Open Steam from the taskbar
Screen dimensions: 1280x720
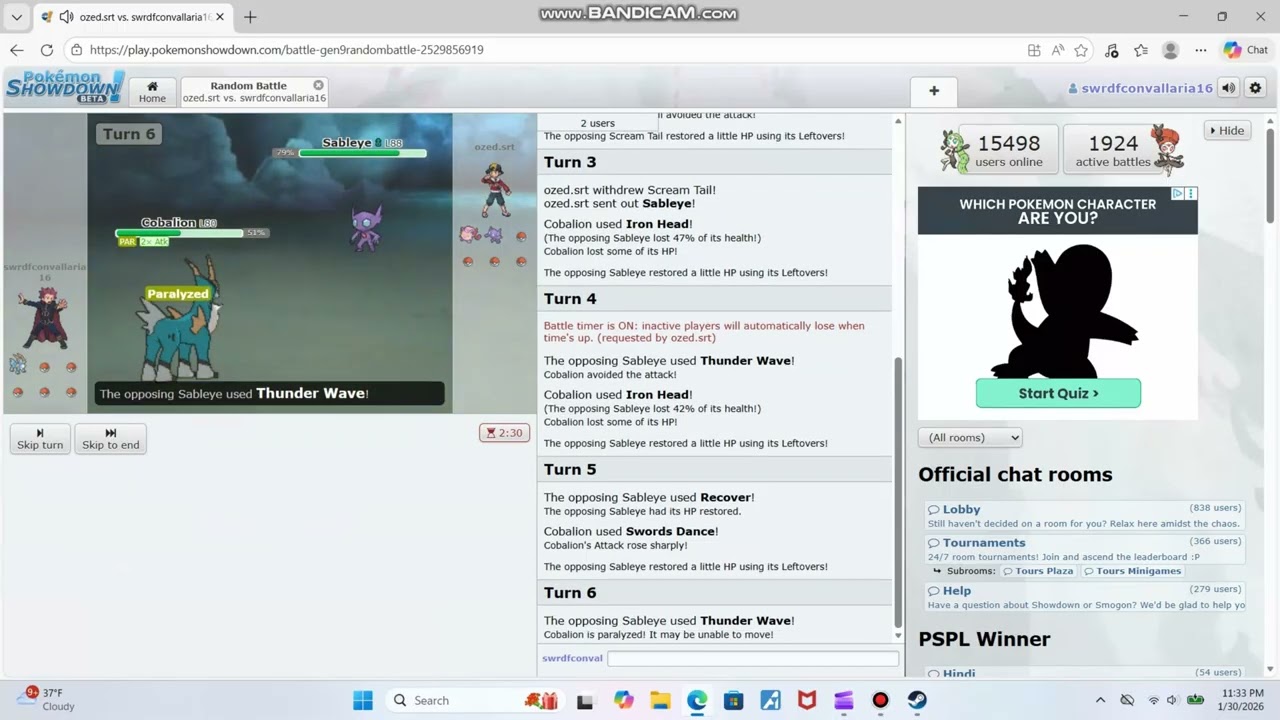click(x=917, y=700)
